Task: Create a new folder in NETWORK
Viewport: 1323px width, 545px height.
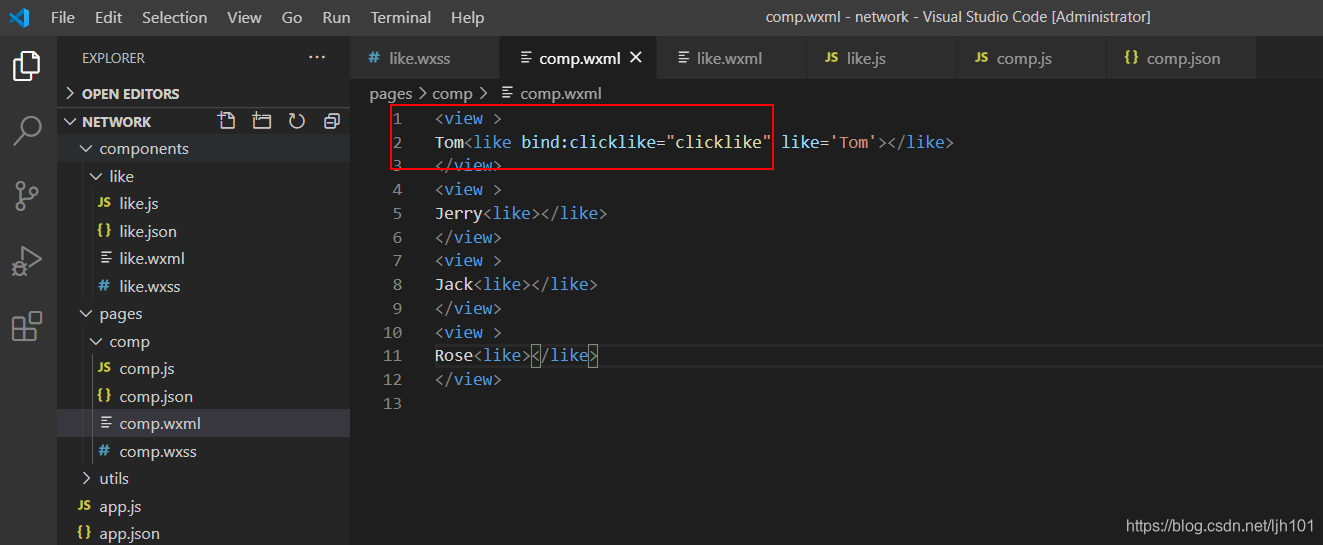Action: (262, 121)
